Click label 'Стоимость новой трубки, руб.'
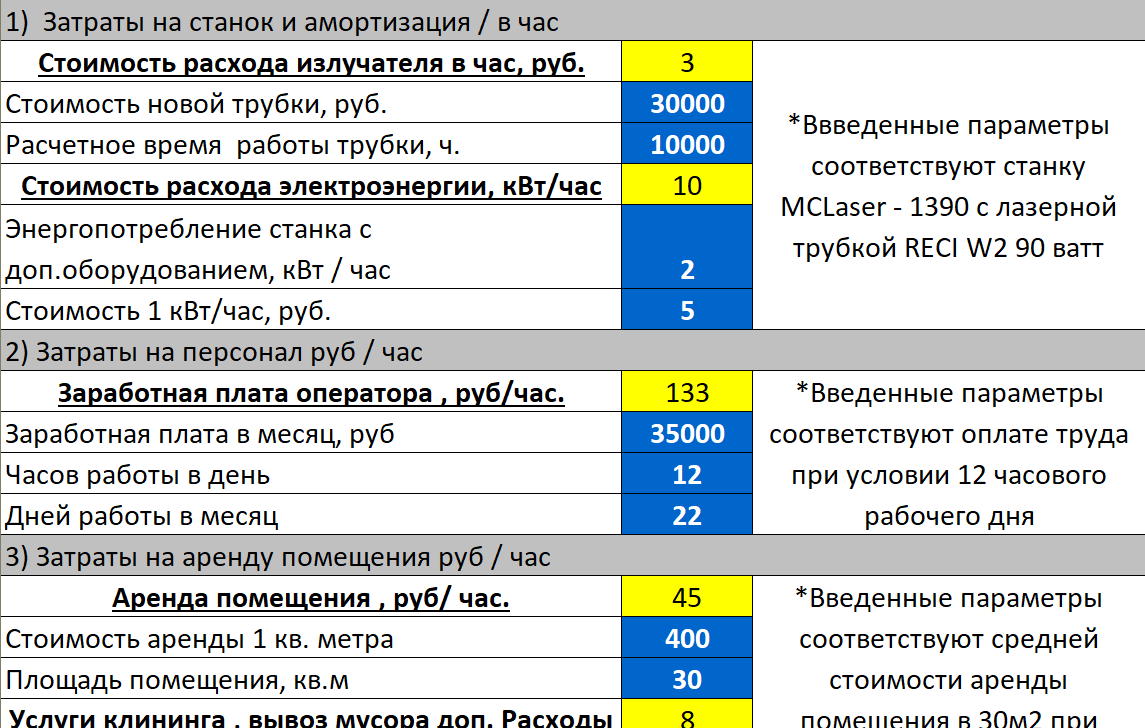The image size is (1145, 728). click(196, 104)
